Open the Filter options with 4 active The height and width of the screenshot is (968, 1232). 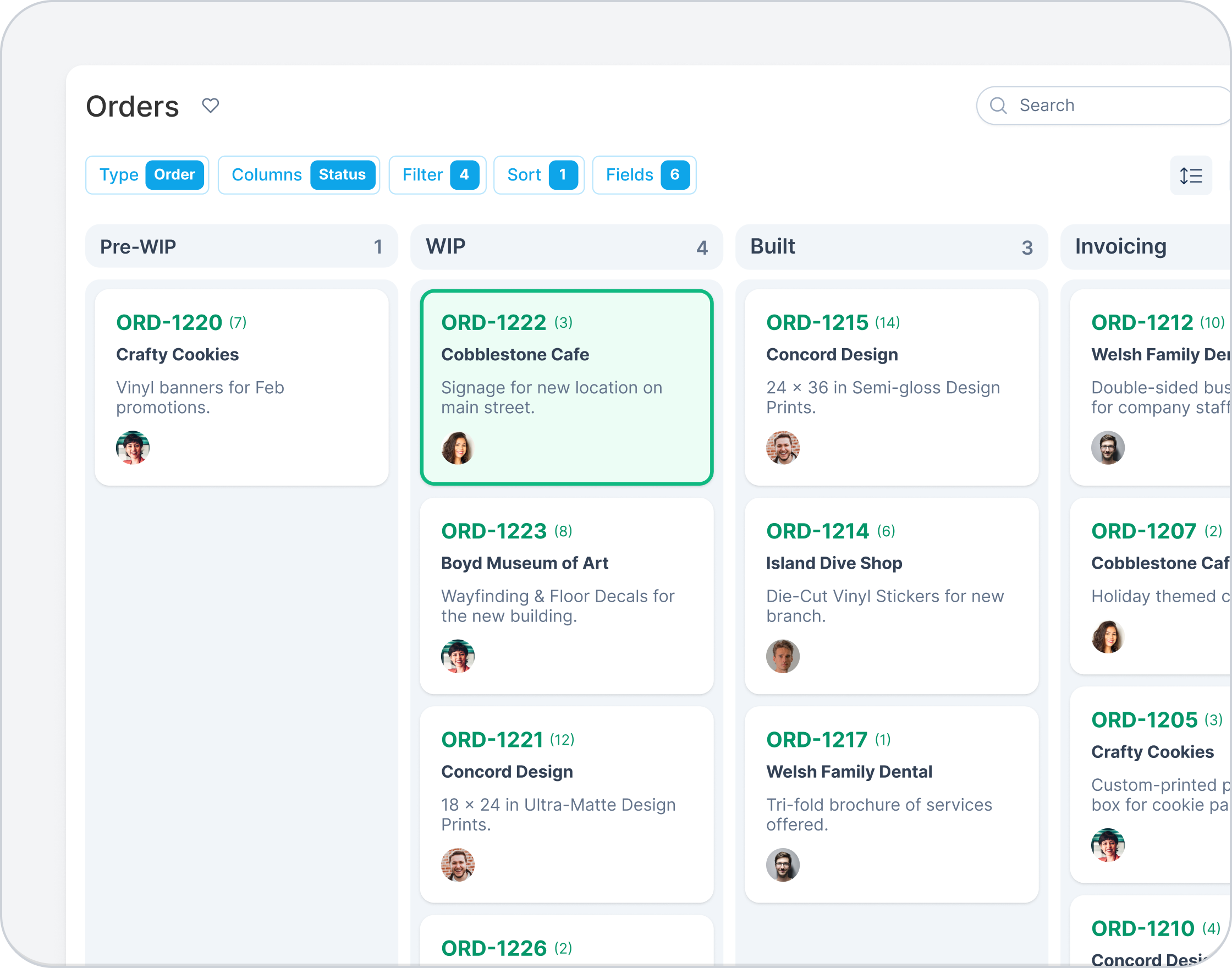[x=437, y=175]
